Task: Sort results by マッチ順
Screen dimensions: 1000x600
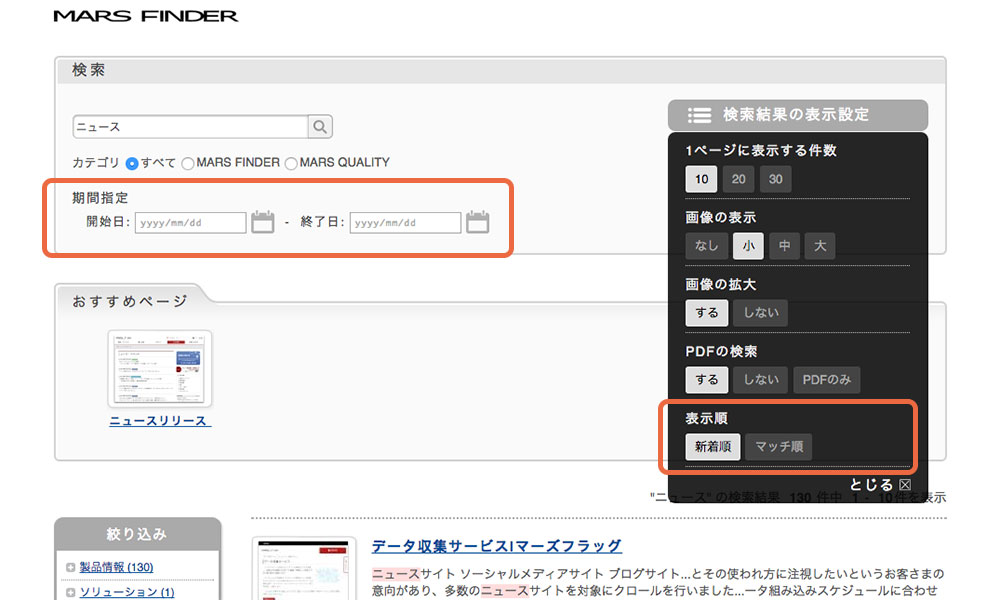Action: (779, 447)
